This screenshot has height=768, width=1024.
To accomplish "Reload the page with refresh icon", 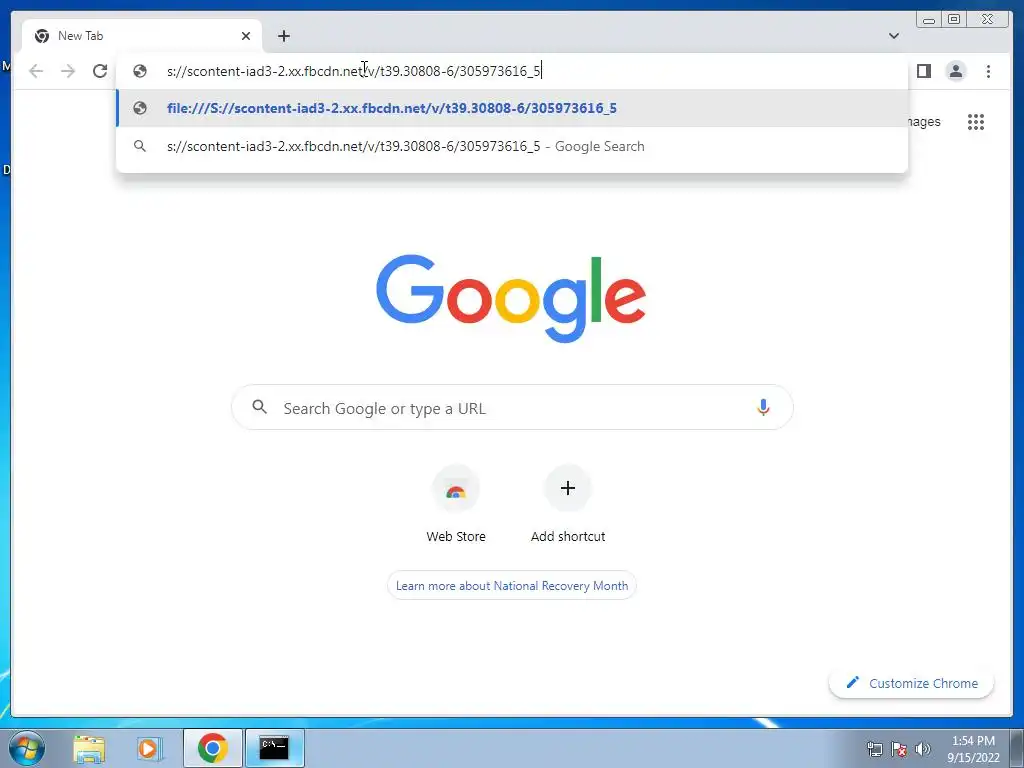I will (x=100, y=71).
